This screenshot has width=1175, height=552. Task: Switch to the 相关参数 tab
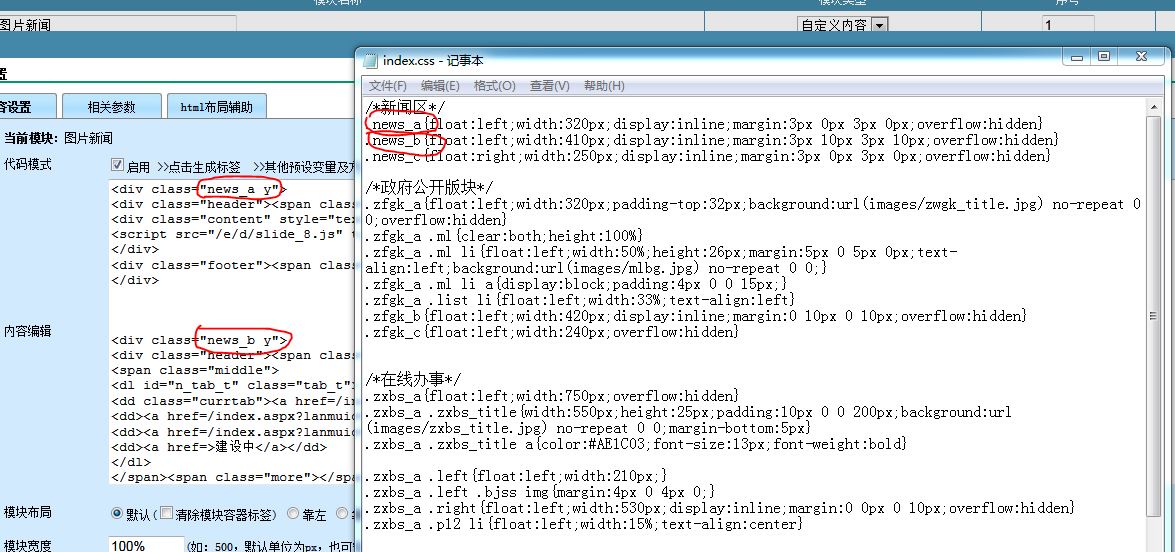111,107
